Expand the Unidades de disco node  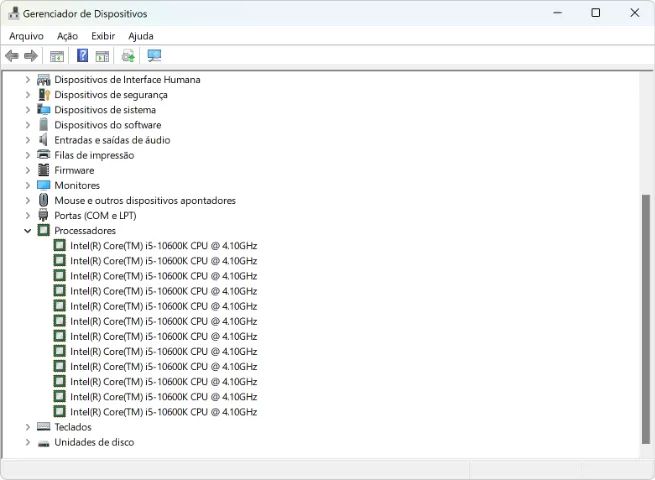(x=28, y=442)
